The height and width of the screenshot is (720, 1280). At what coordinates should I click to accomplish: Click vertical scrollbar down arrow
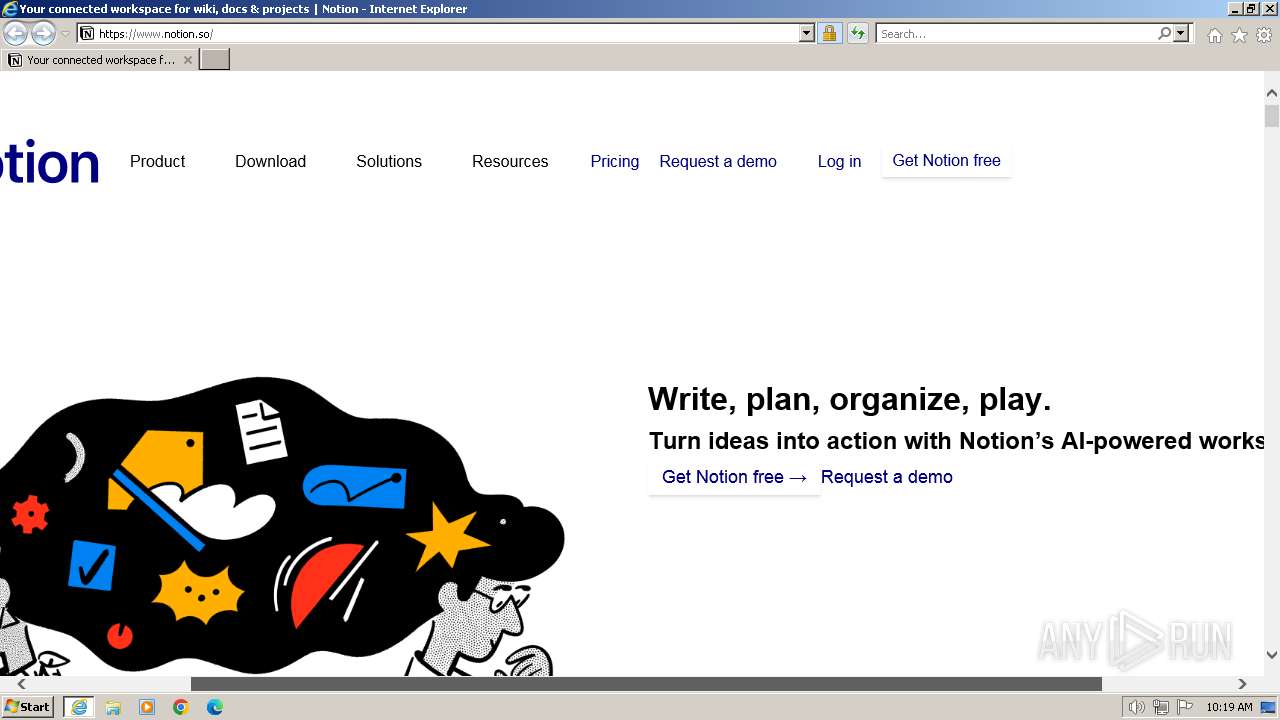coord(1271,655)
